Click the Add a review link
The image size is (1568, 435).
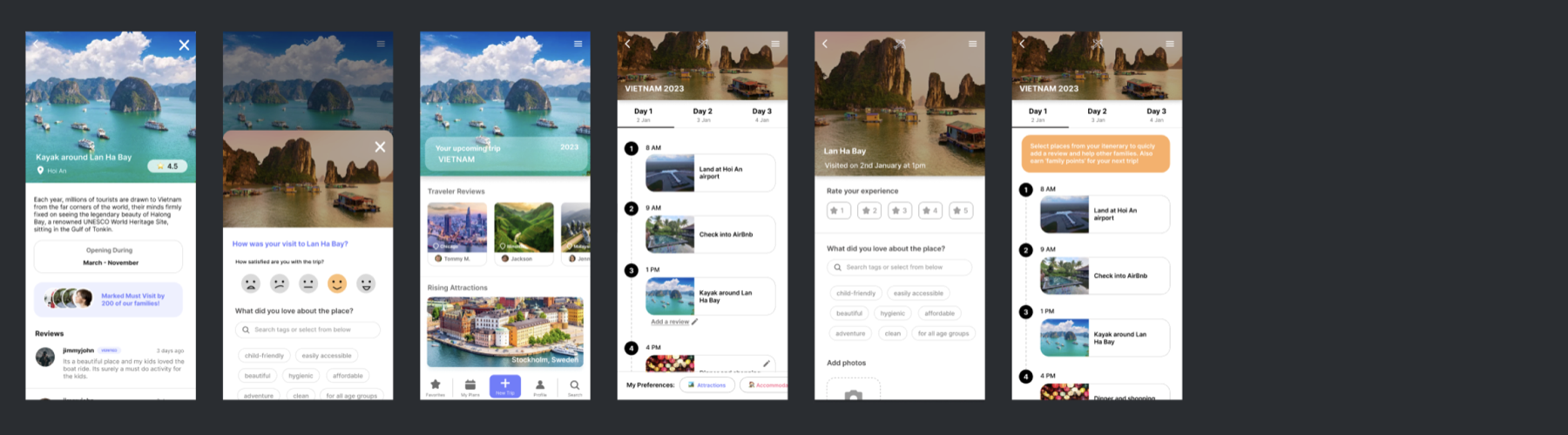click(x=673, y=322)
